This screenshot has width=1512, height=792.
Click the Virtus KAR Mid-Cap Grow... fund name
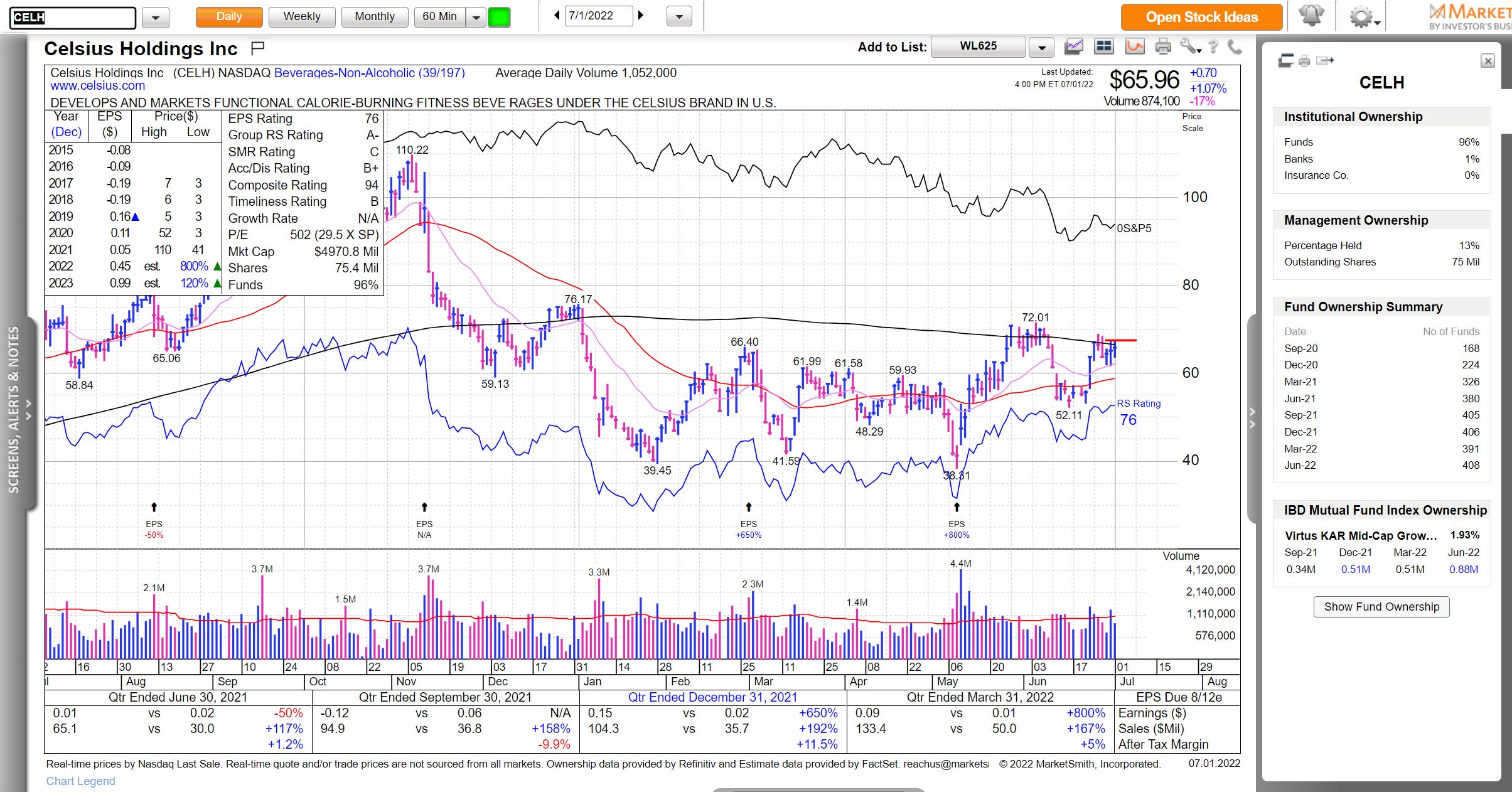tap(1360, 535)
